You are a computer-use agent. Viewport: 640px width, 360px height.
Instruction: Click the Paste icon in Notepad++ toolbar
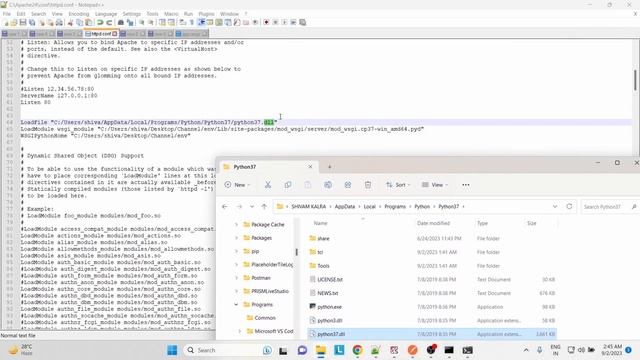pyautogui.click(x=88, y=22)
